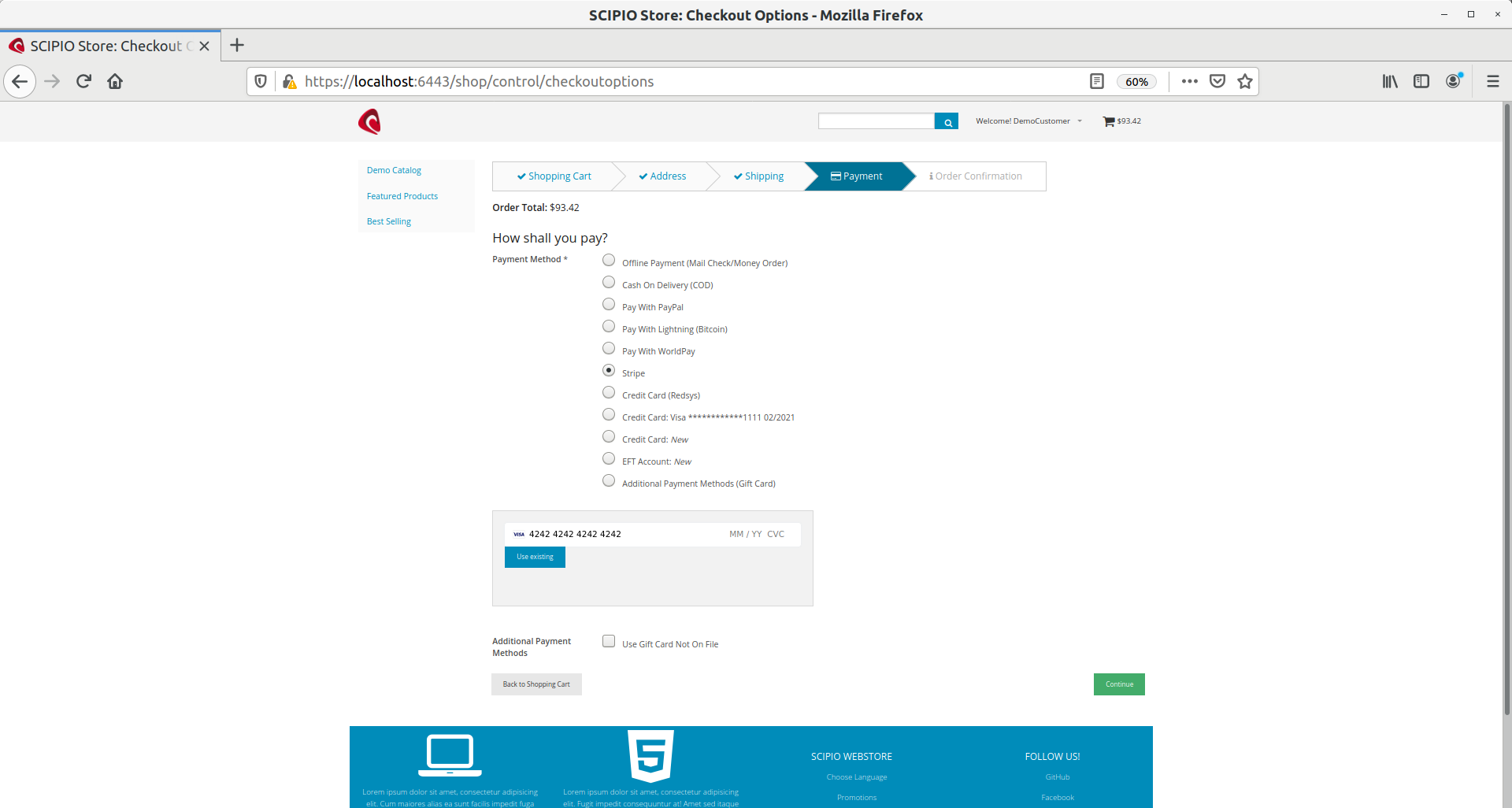Click the Use existing button

coord(535,557)
